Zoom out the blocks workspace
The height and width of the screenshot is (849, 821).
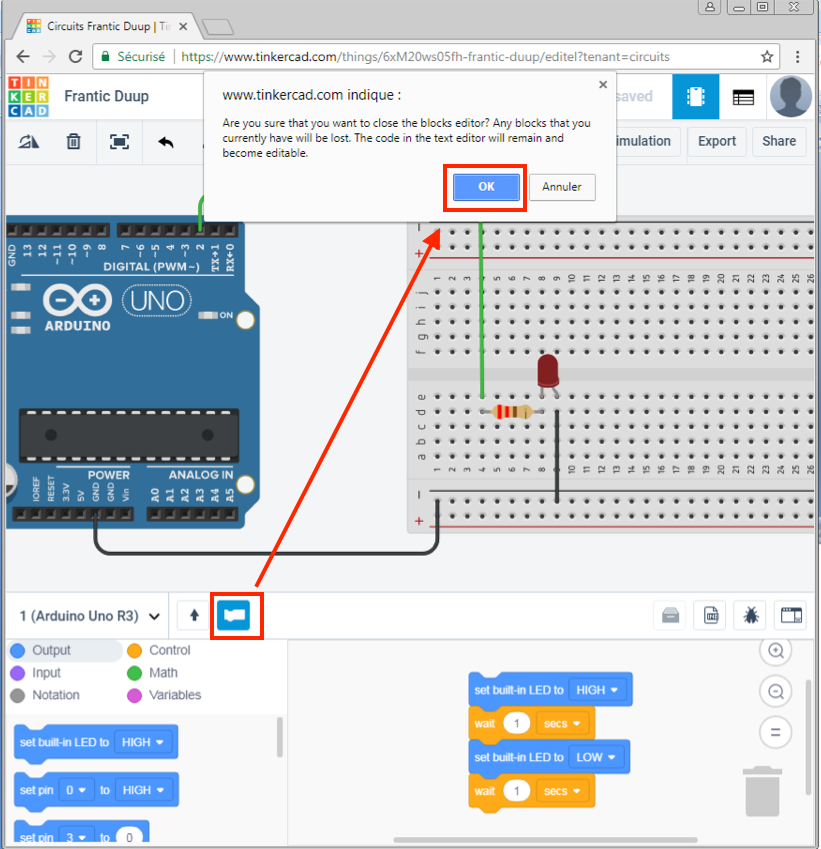point(776,691)
